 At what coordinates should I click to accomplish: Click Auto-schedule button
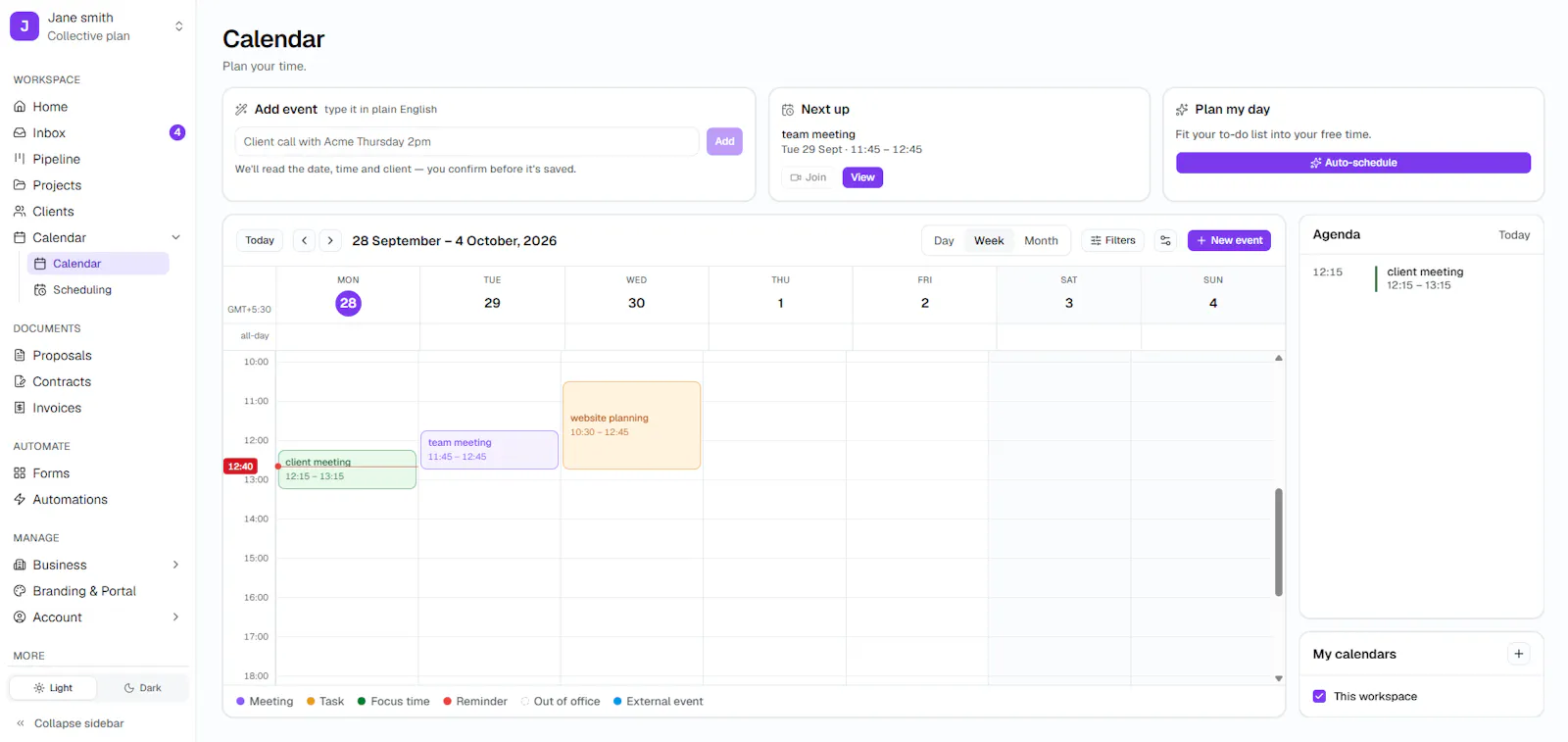tap(1352, 163)
